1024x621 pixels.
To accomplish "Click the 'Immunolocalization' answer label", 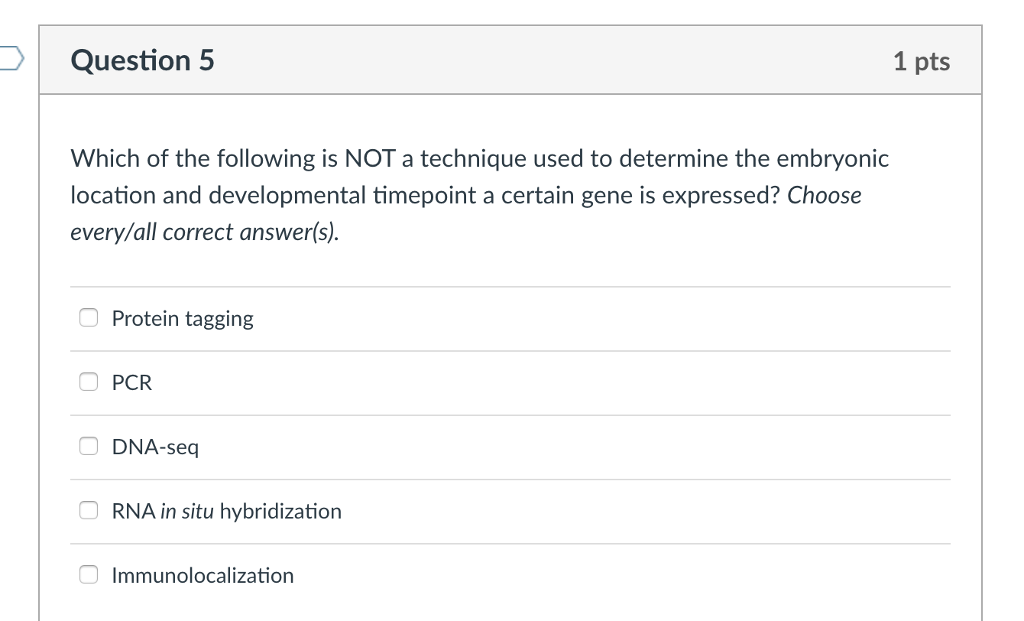I will point(203,575).
